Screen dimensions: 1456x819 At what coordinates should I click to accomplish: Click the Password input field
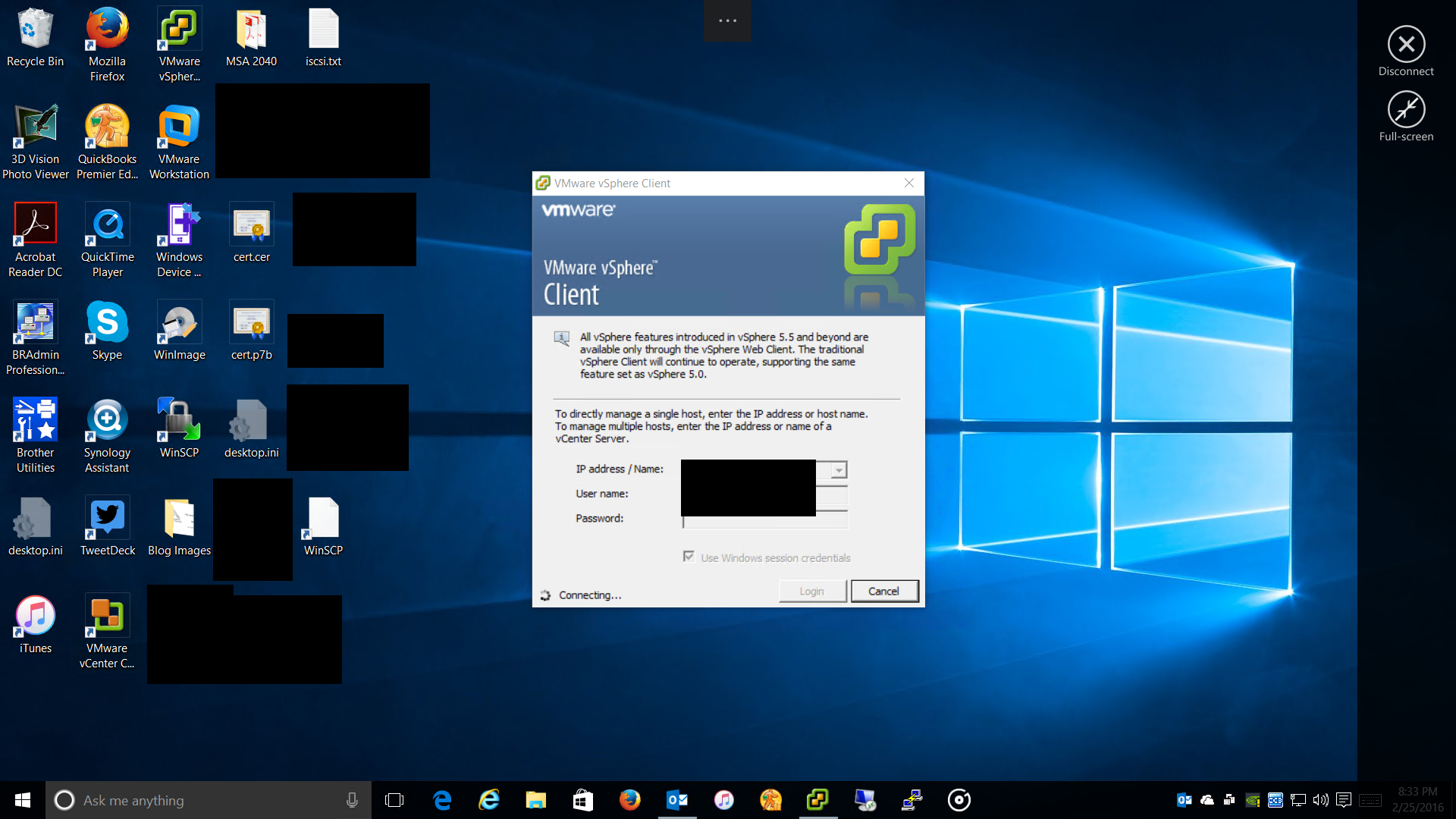[764, 519]
